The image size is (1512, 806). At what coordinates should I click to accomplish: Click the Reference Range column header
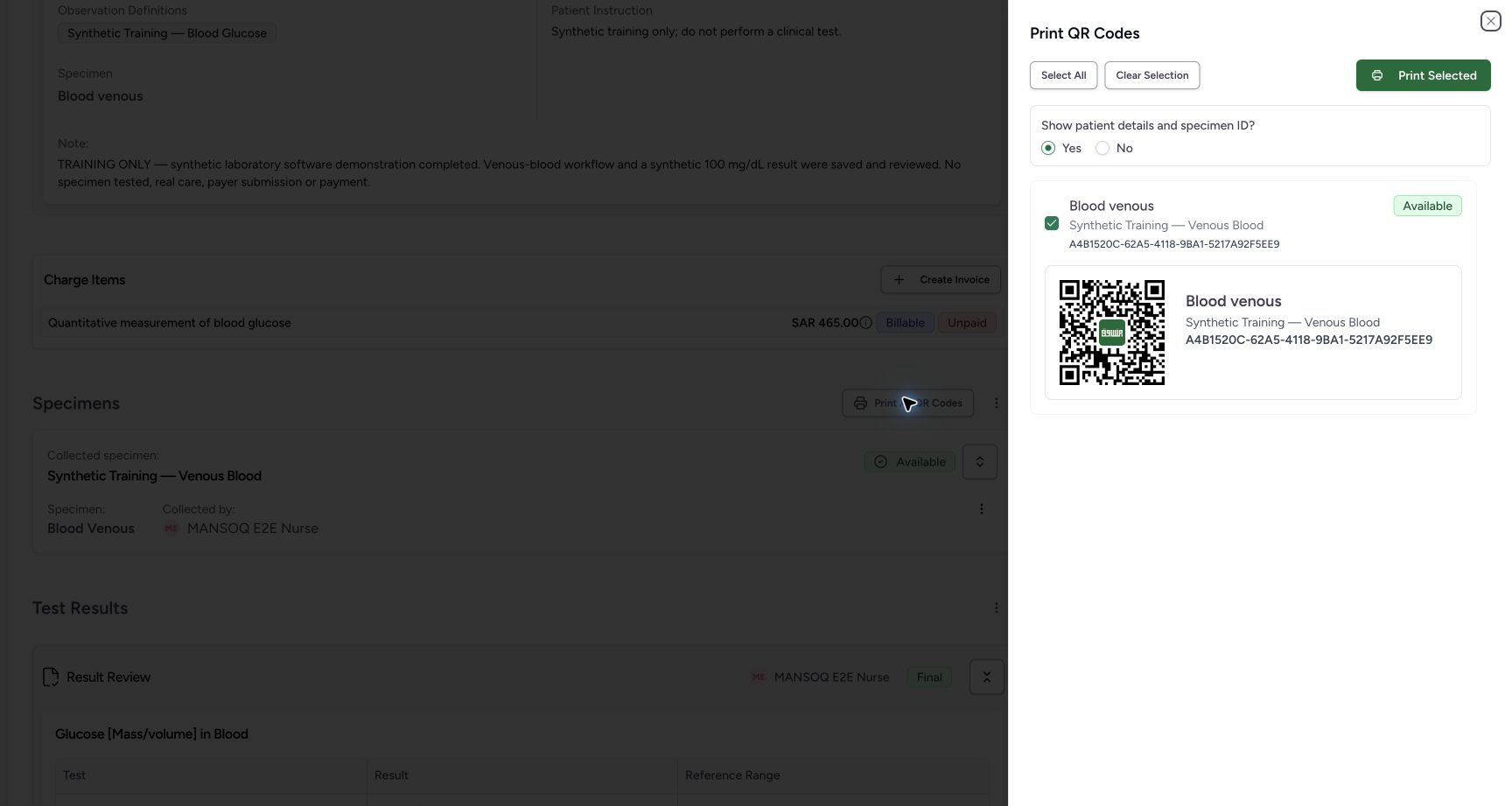732,775
